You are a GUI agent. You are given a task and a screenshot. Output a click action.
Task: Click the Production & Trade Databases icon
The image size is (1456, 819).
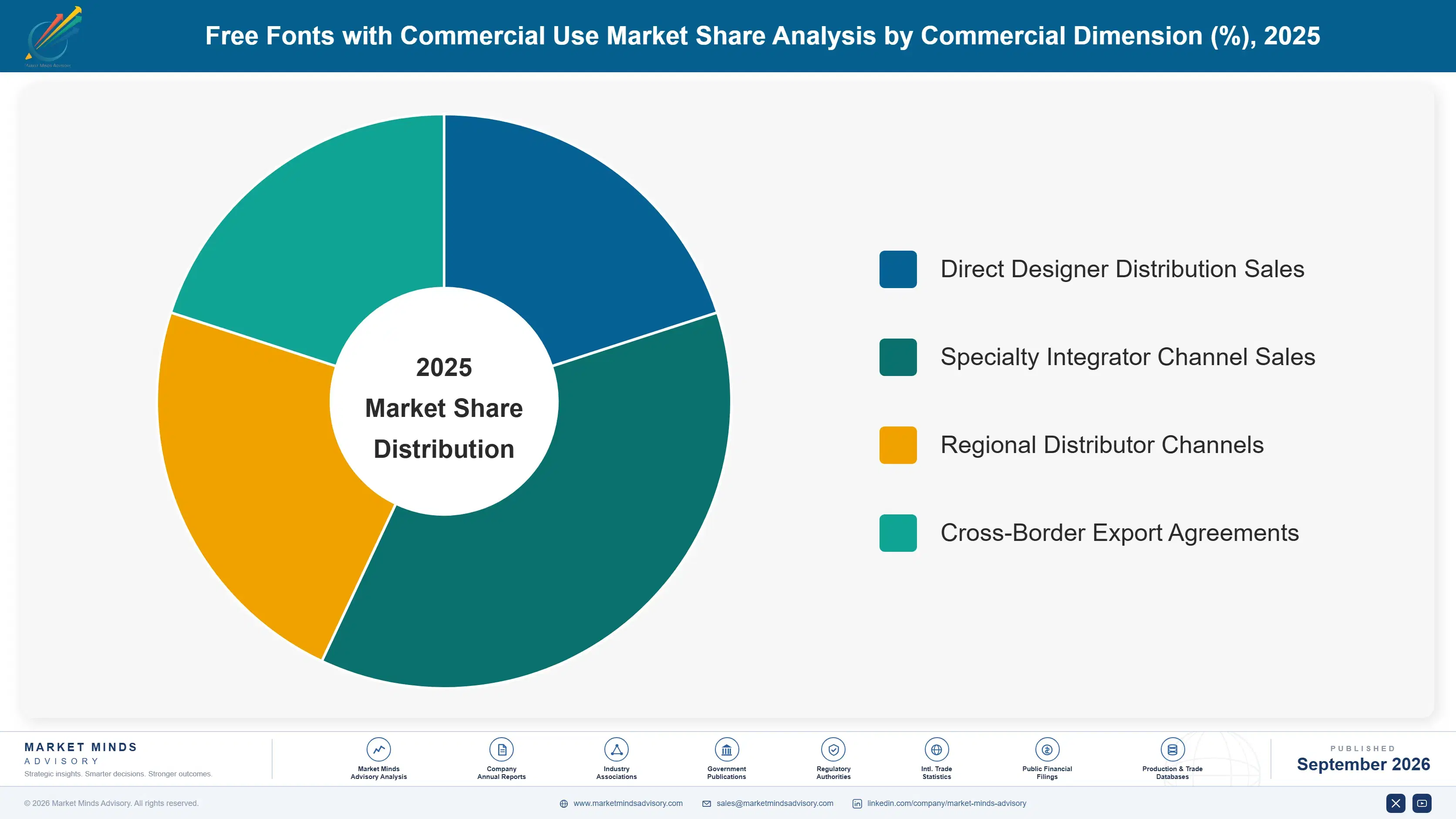point(1172,749)
